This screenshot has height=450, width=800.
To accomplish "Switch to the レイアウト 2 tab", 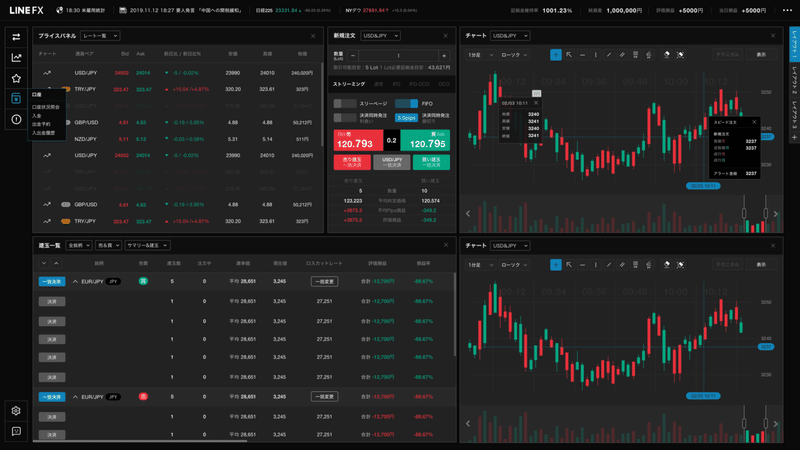I will pyautogui.click(x=794, y=80).
